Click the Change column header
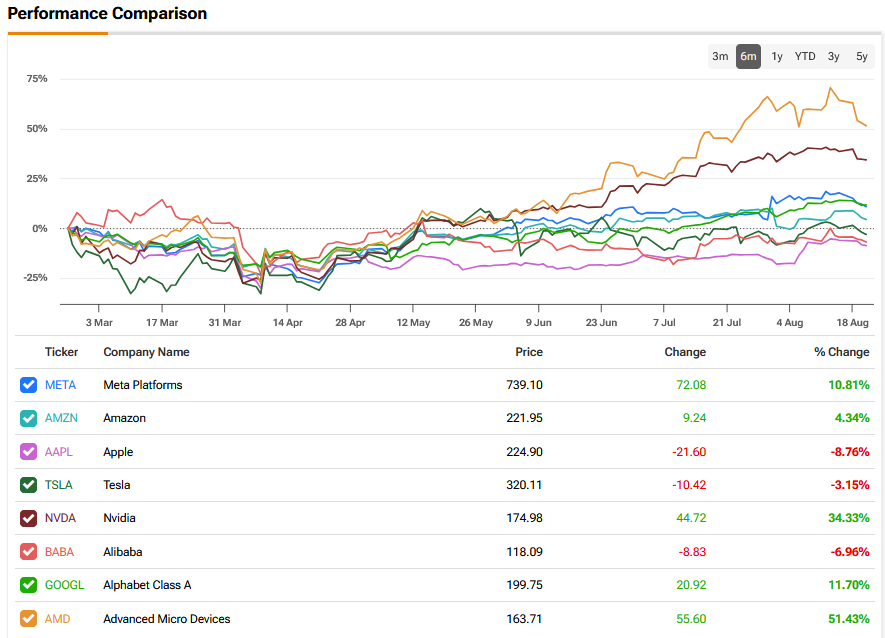885x638 pixels. [x=685, y=352]
